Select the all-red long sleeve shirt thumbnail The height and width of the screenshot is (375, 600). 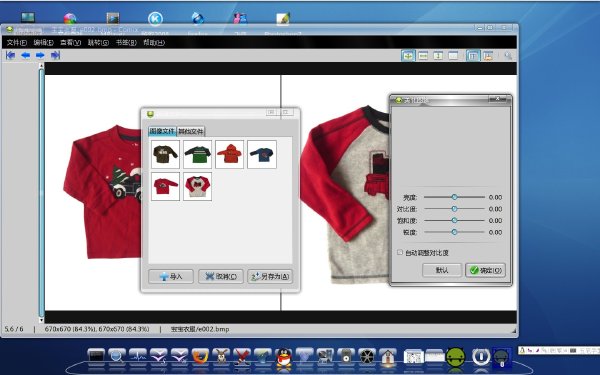coord(165,186)
